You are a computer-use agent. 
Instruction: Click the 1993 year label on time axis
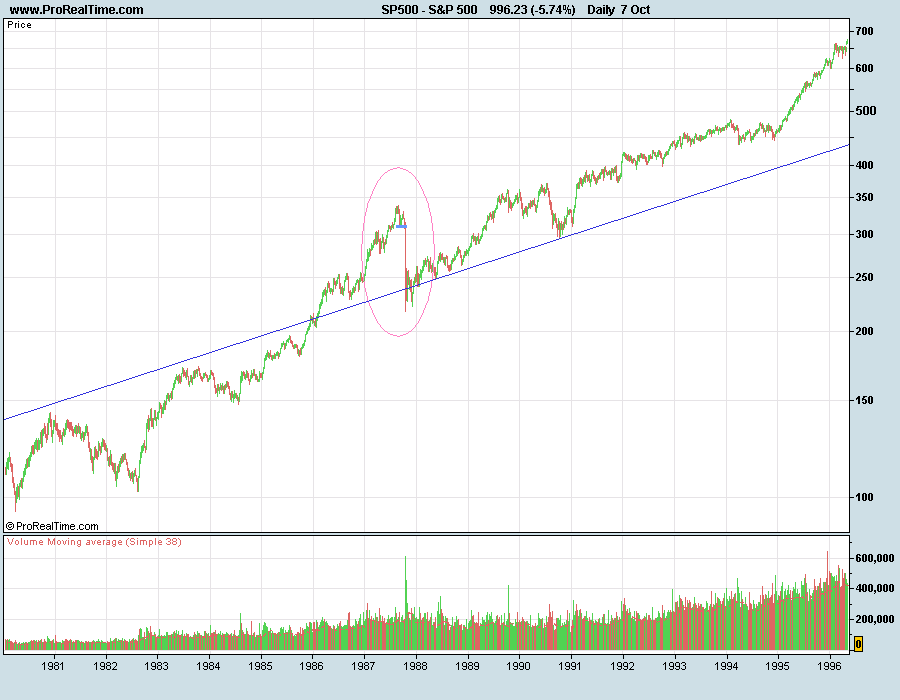tap(674, 666)
